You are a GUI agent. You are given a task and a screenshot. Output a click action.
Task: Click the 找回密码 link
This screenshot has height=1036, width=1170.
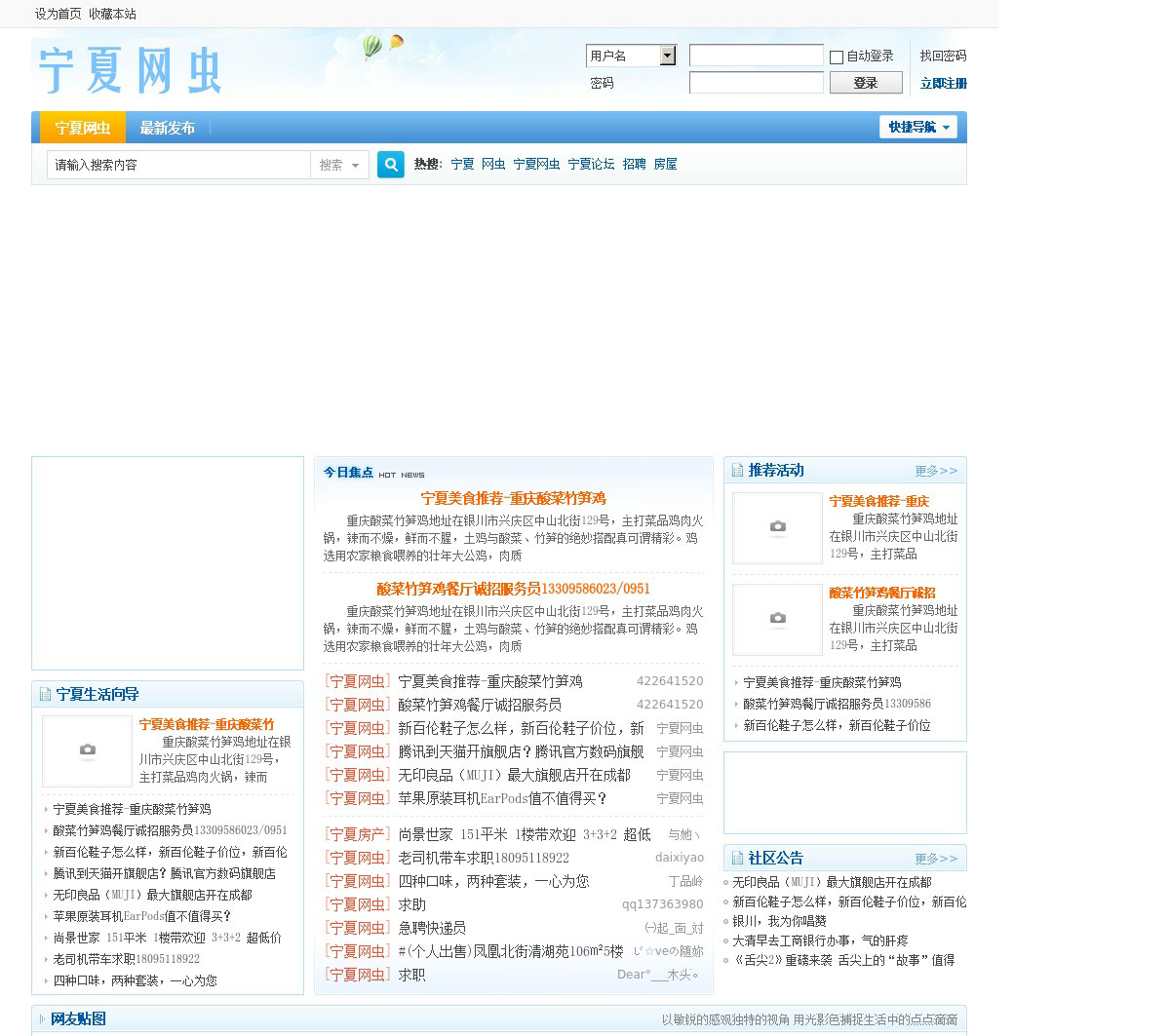pos(943,57)
